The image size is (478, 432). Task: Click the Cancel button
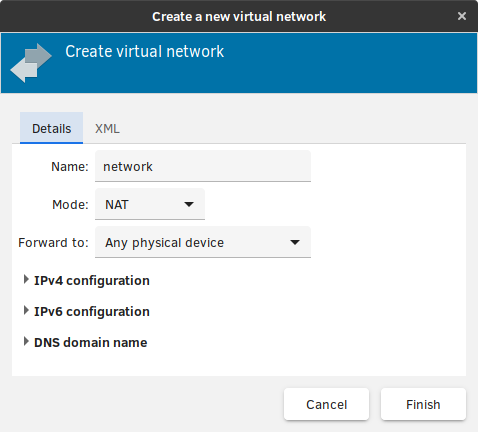(x=327, y=404)
